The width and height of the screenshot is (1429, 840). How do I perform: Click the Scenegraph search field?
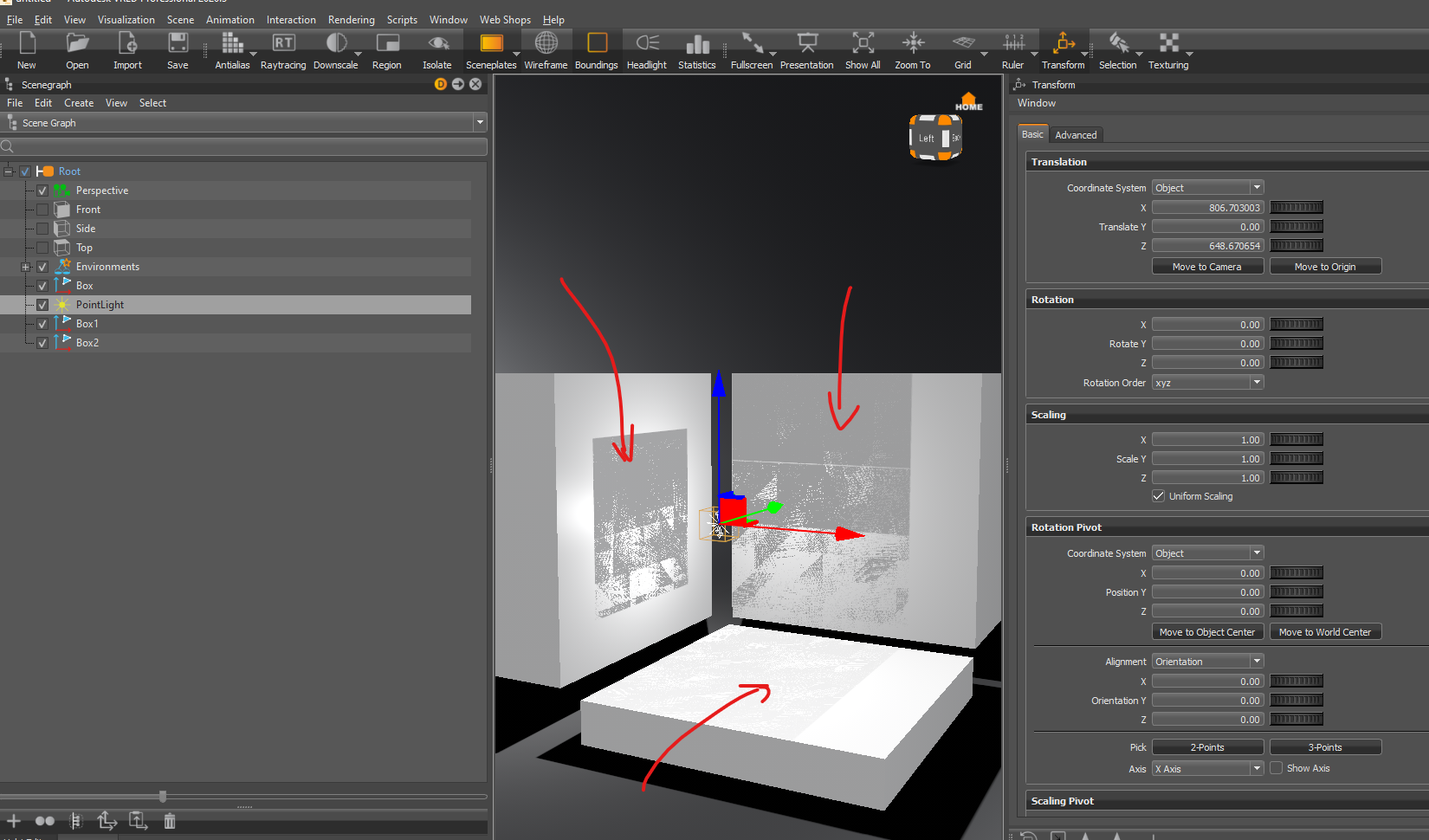point(244,146)
